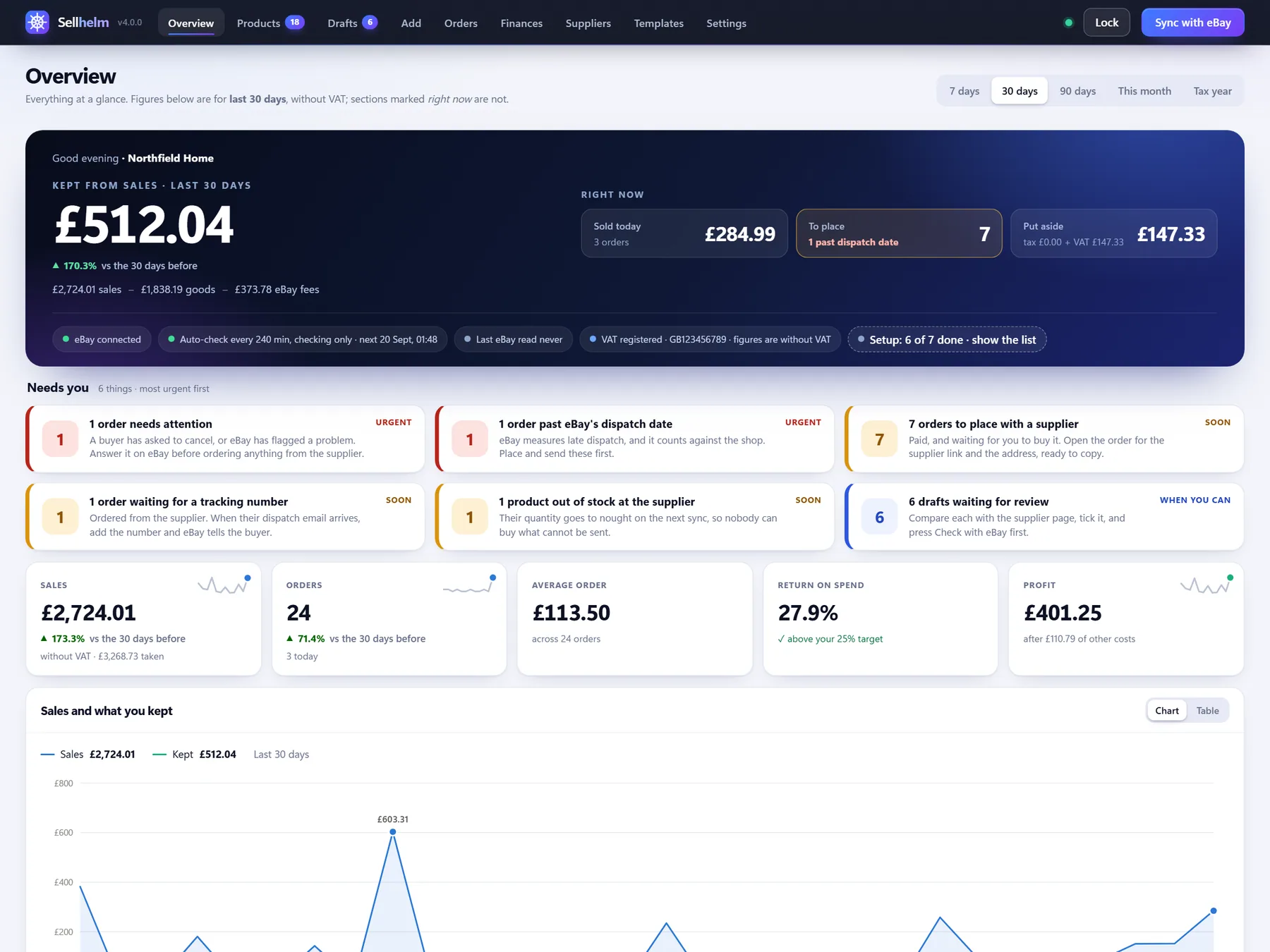Click the Orders 24 stat card
The image size is (1270, 952).
click(389, 619)
